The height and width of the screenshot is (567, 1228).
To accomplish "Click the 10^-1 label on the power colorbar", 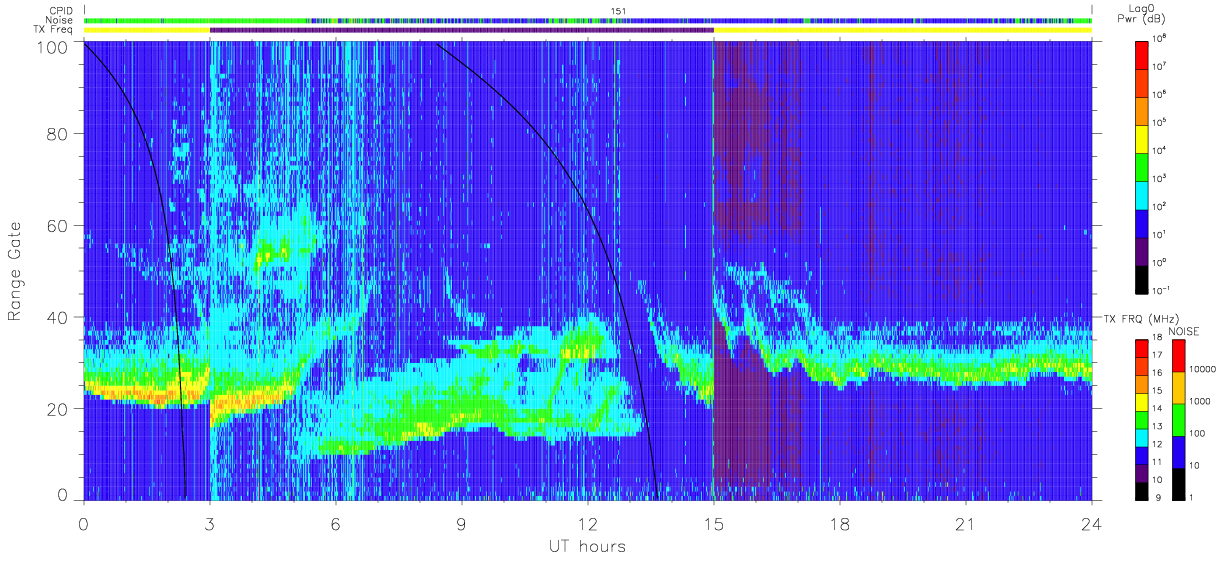I will [x=1161, y=290].
